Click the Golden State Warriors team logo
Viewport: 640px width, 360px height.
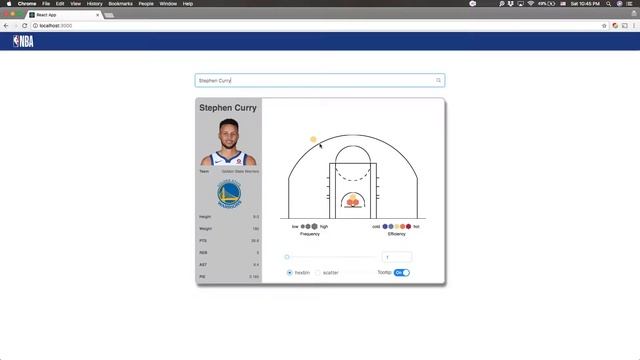229,194
